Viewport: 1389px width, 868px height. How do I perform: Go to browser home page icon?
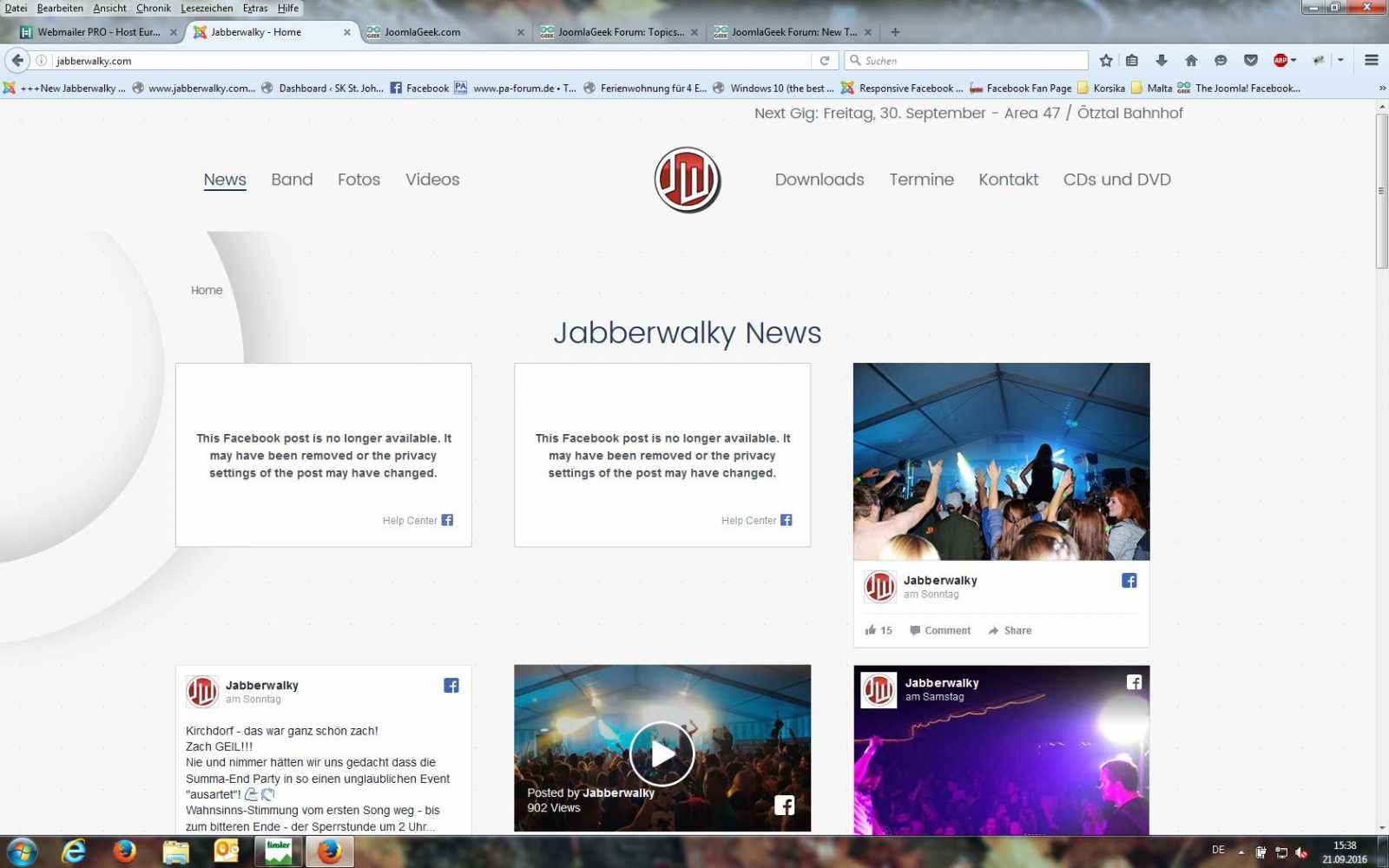tap(1191, 61)
